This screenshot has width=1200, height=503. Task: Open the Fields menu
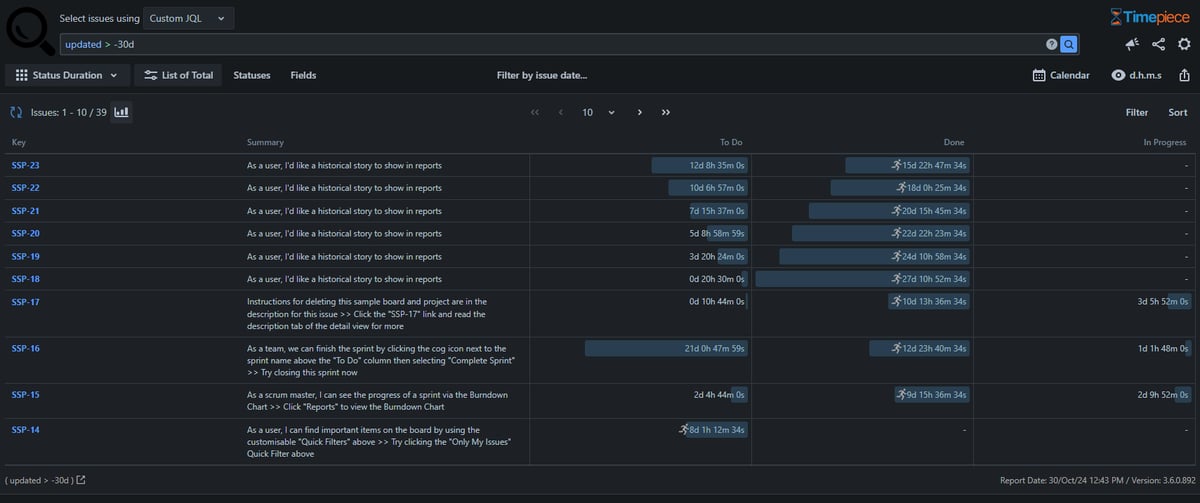pyautogui.click(x=303, y=75)
